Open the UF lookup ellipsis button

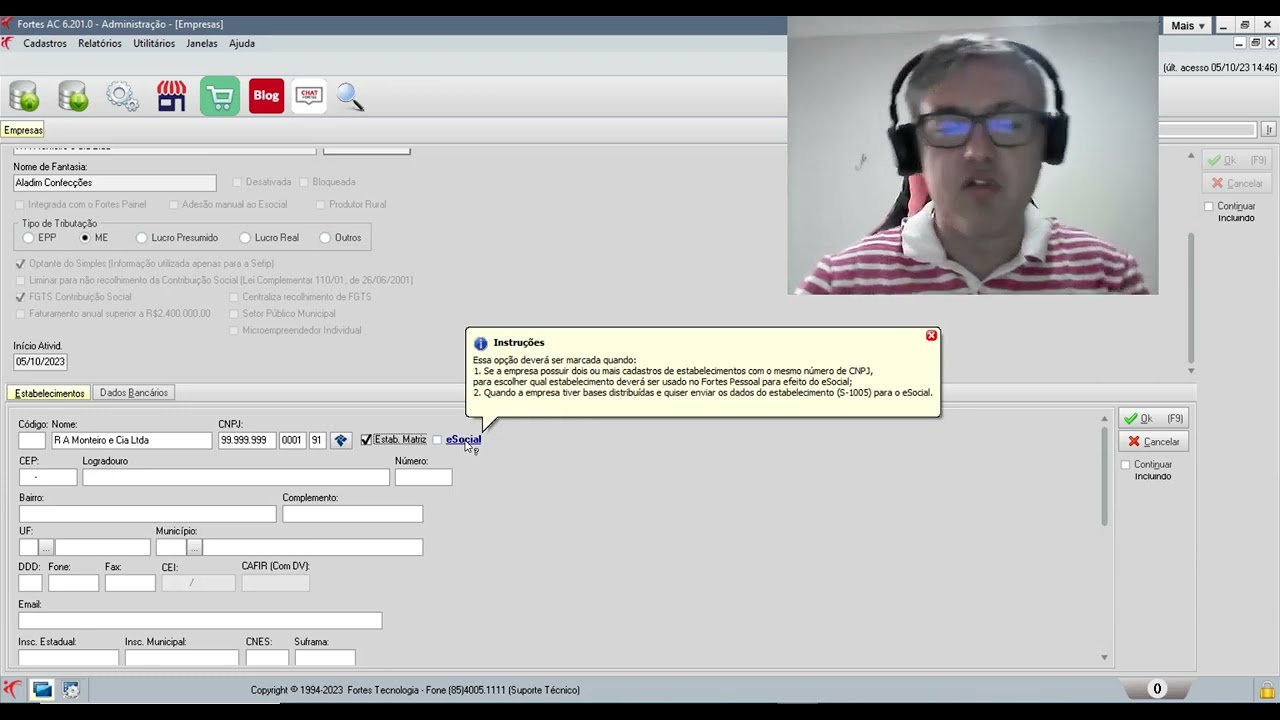click(x=46, y=548)
